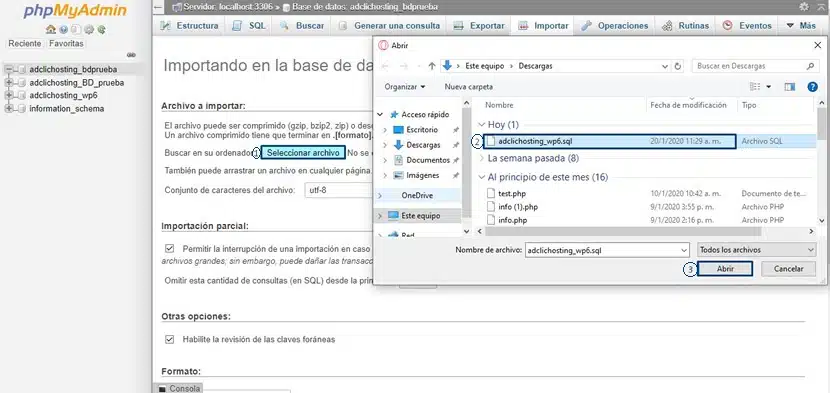The height and width of the screenshot is (393, 830).
Task: Click the Consola icon at page bottom
Action: click(x=163, y=389)
